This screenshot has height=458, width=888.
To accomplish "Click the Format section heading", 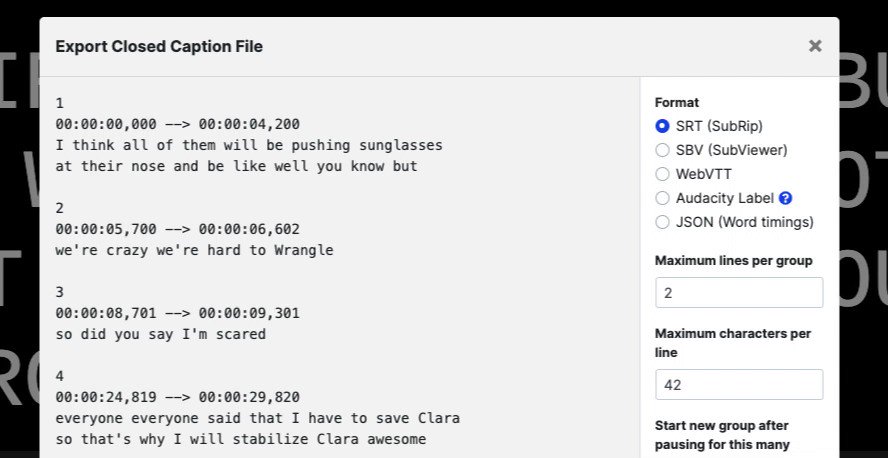I will pos(677,102).
